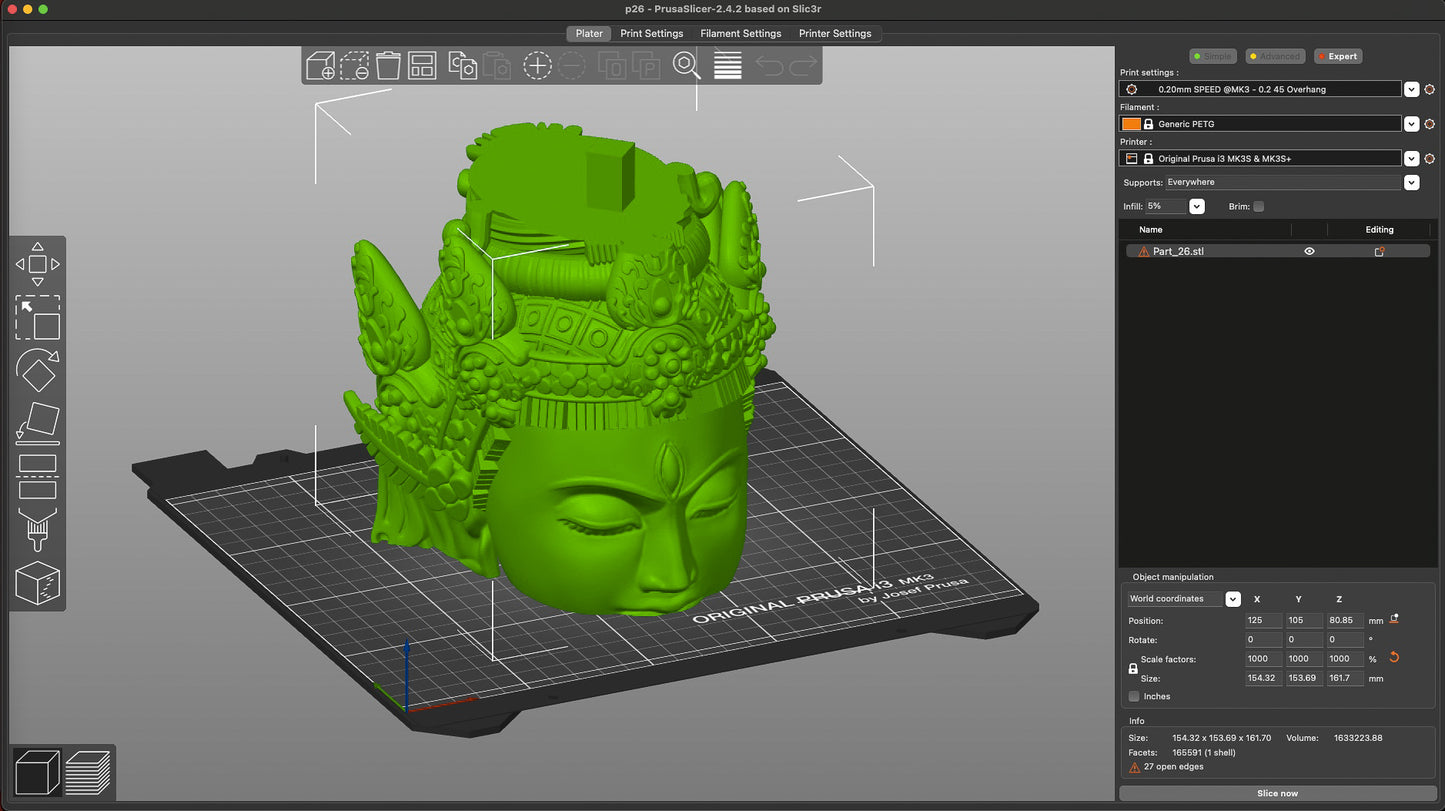Image resolution: width=1445 pixels, height=811 pixels.
Task: Click the Delete all trash icon
Action: click(388, 66)
